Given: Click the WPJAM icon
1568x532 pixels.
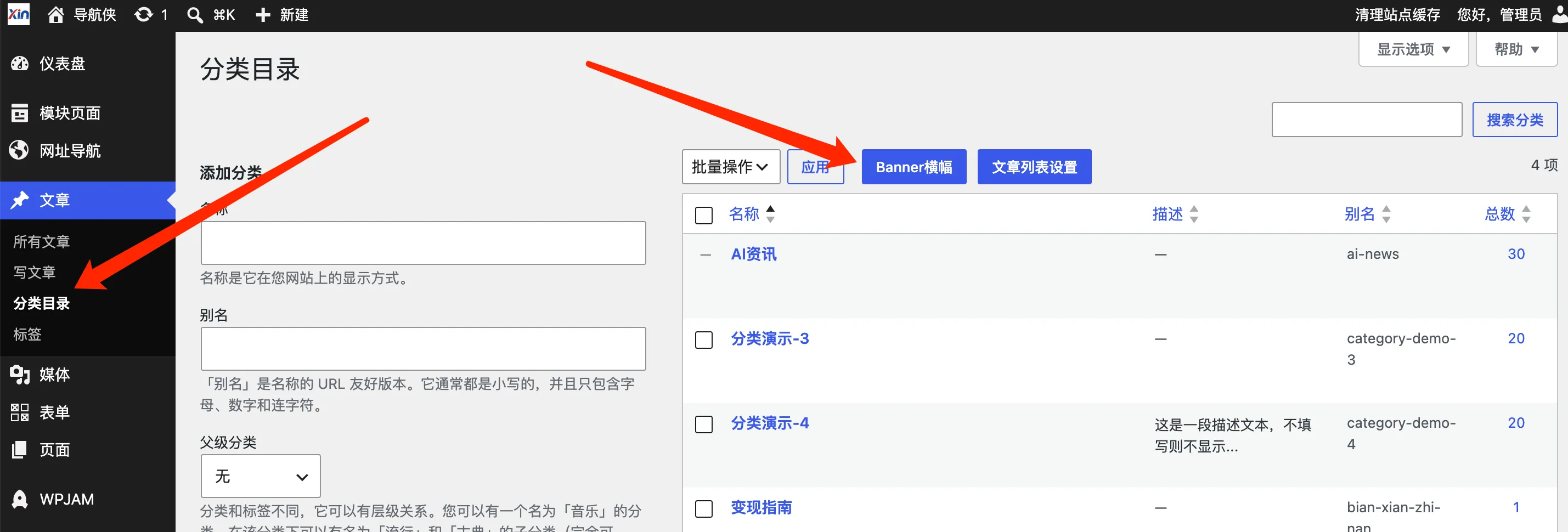Looking at the screenshot, I should [20, 499].
